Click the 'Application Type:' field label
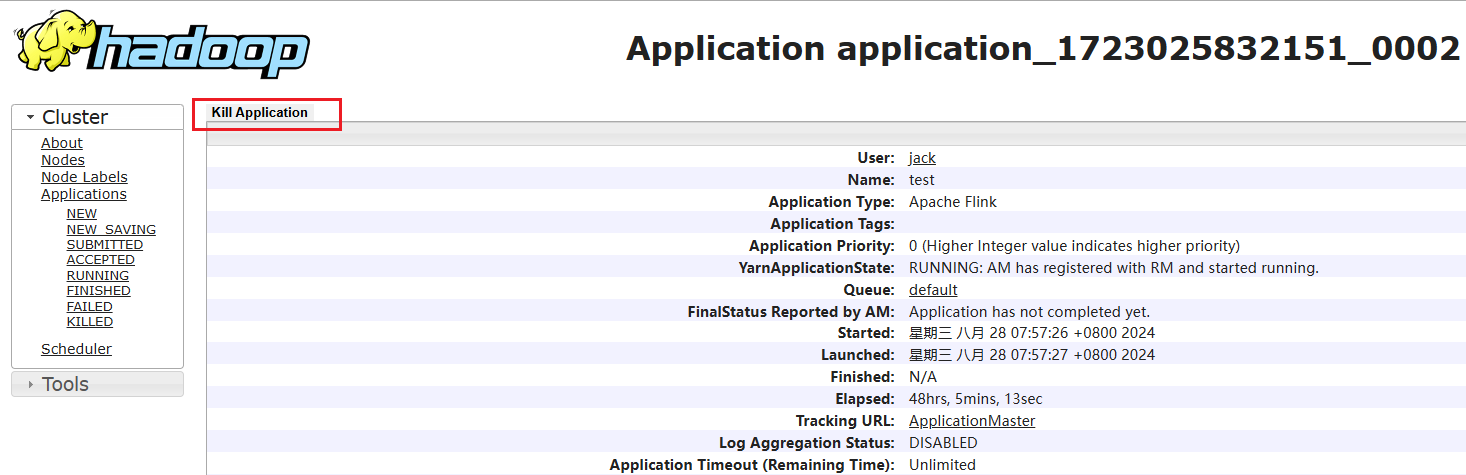 point(832,202)
